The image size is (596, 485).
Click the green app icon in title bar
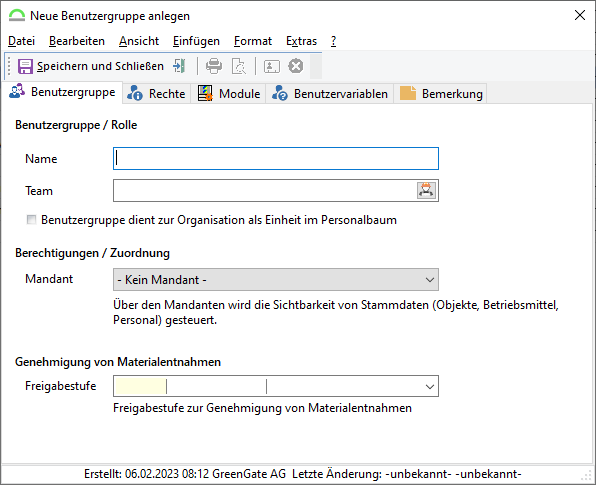click(17, 16)
